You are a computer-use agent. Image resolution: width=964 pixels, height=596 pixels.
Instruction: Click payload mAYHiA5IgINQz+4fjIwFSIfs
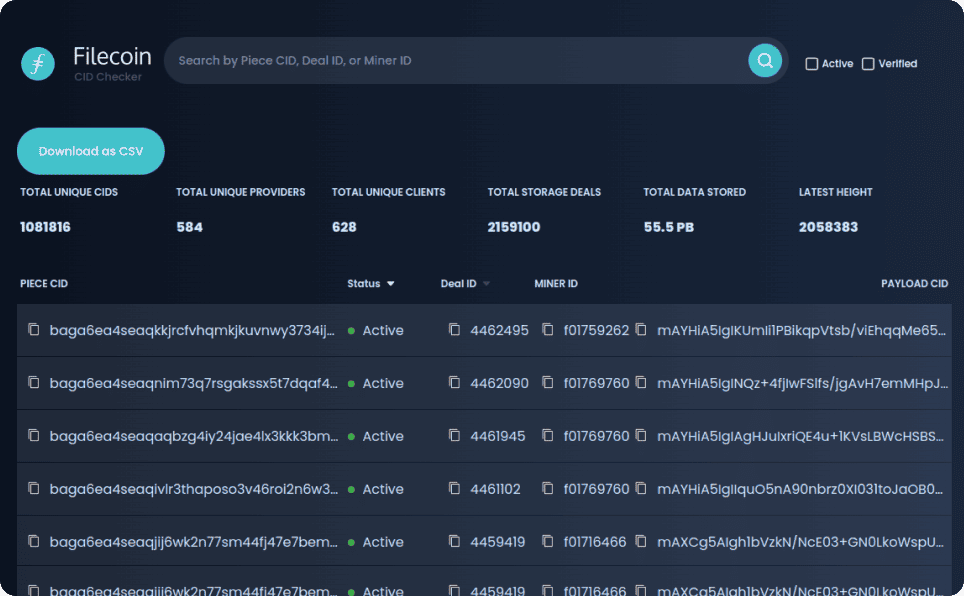coord(802,383)
